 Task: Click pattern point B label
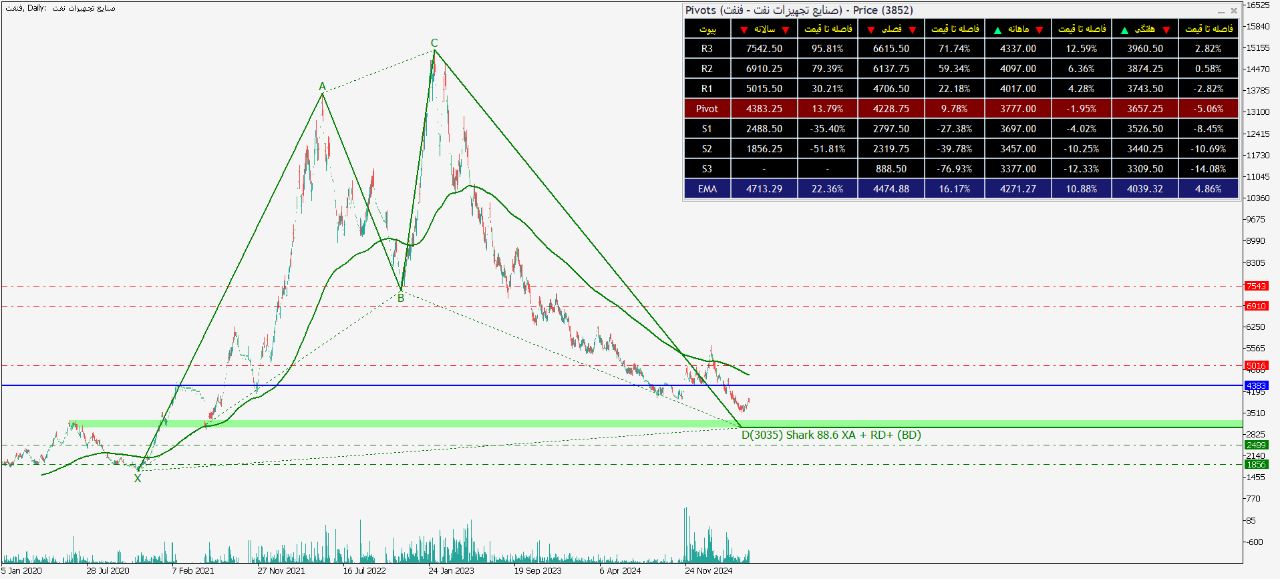click(401, 297)
